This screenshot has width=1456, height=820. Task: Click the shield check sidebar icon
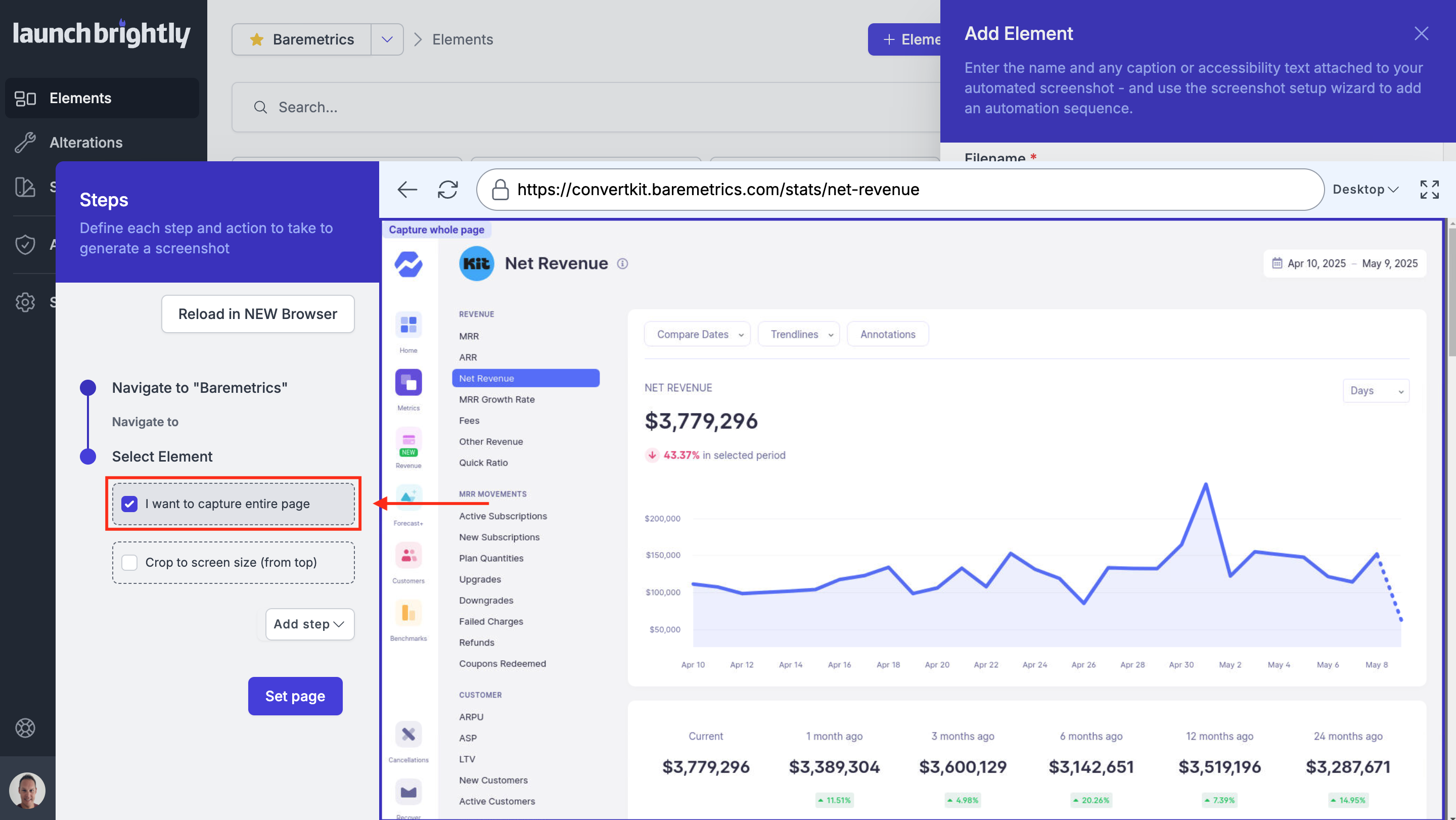(x=25, y=244)
